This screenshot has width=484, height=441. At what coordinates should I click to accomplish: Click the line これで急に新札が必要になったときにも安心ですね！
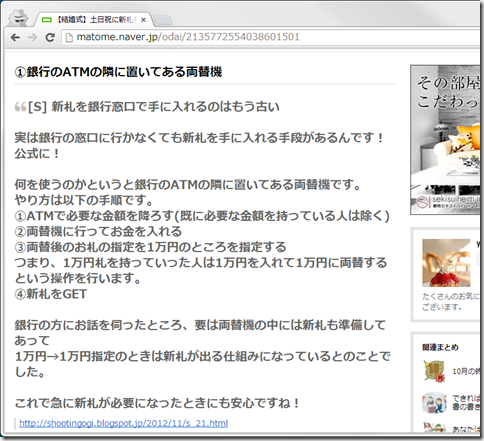pyautogui.click(x=158, y=403)
